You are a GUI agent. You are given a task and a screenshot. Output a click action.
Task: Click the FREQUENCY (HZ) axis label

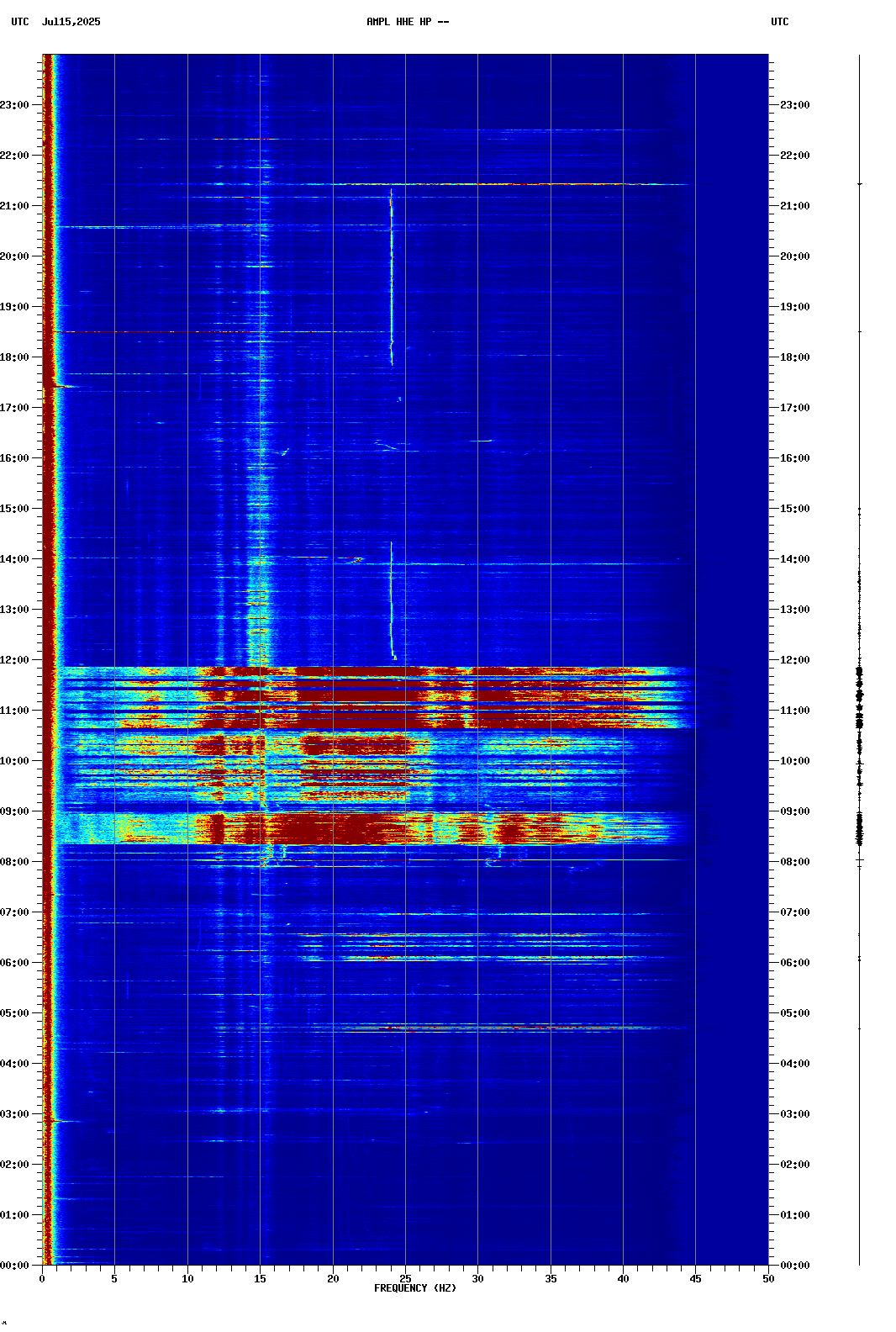click(415, 1288)
